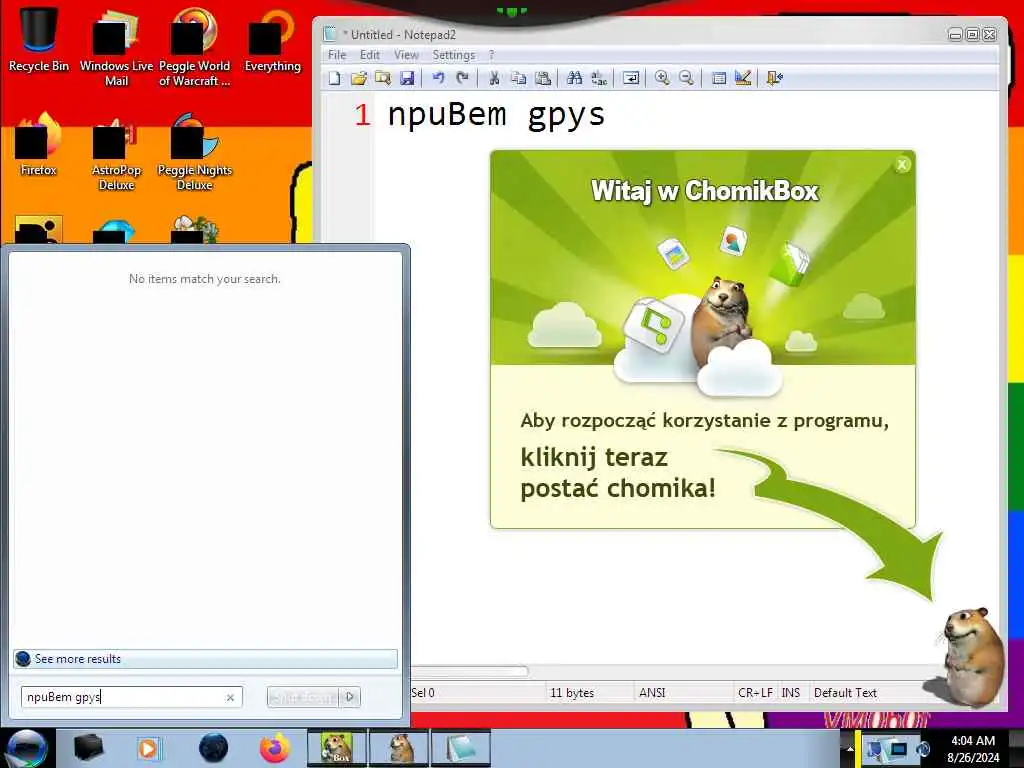Click the horizontal scrollbar in Notepad2
The width and height of the screenshot is (1024, 768).
pyautogui.click(x=469, y=671)
